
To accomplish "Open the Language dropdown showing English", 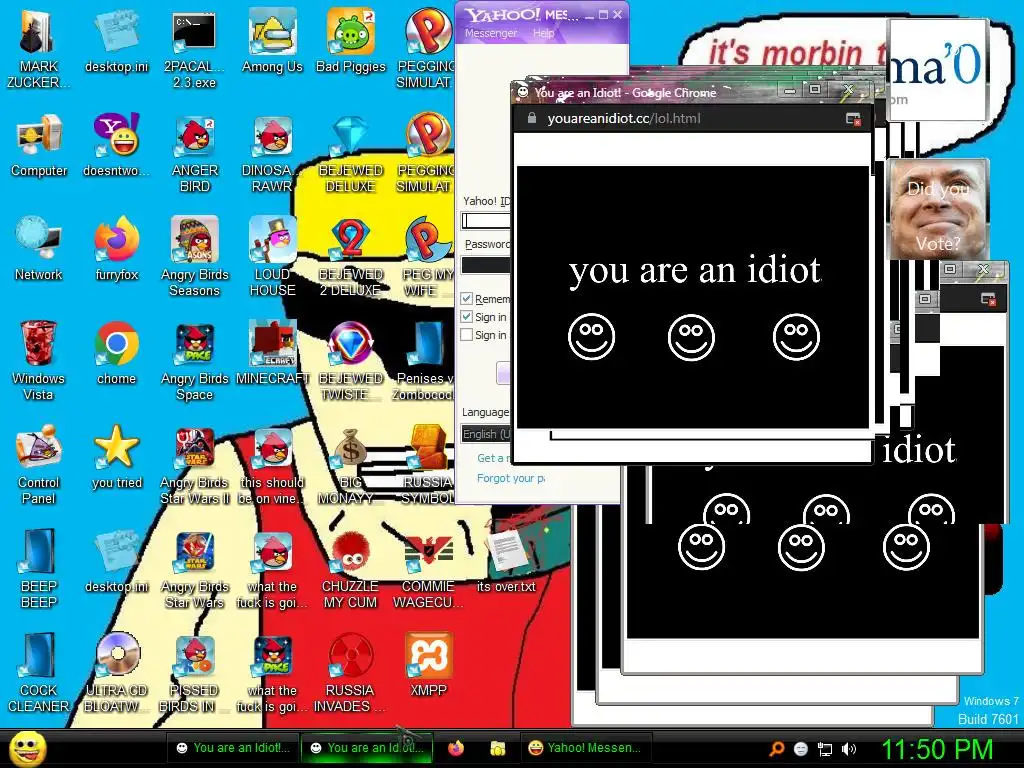I will point(486,434).
